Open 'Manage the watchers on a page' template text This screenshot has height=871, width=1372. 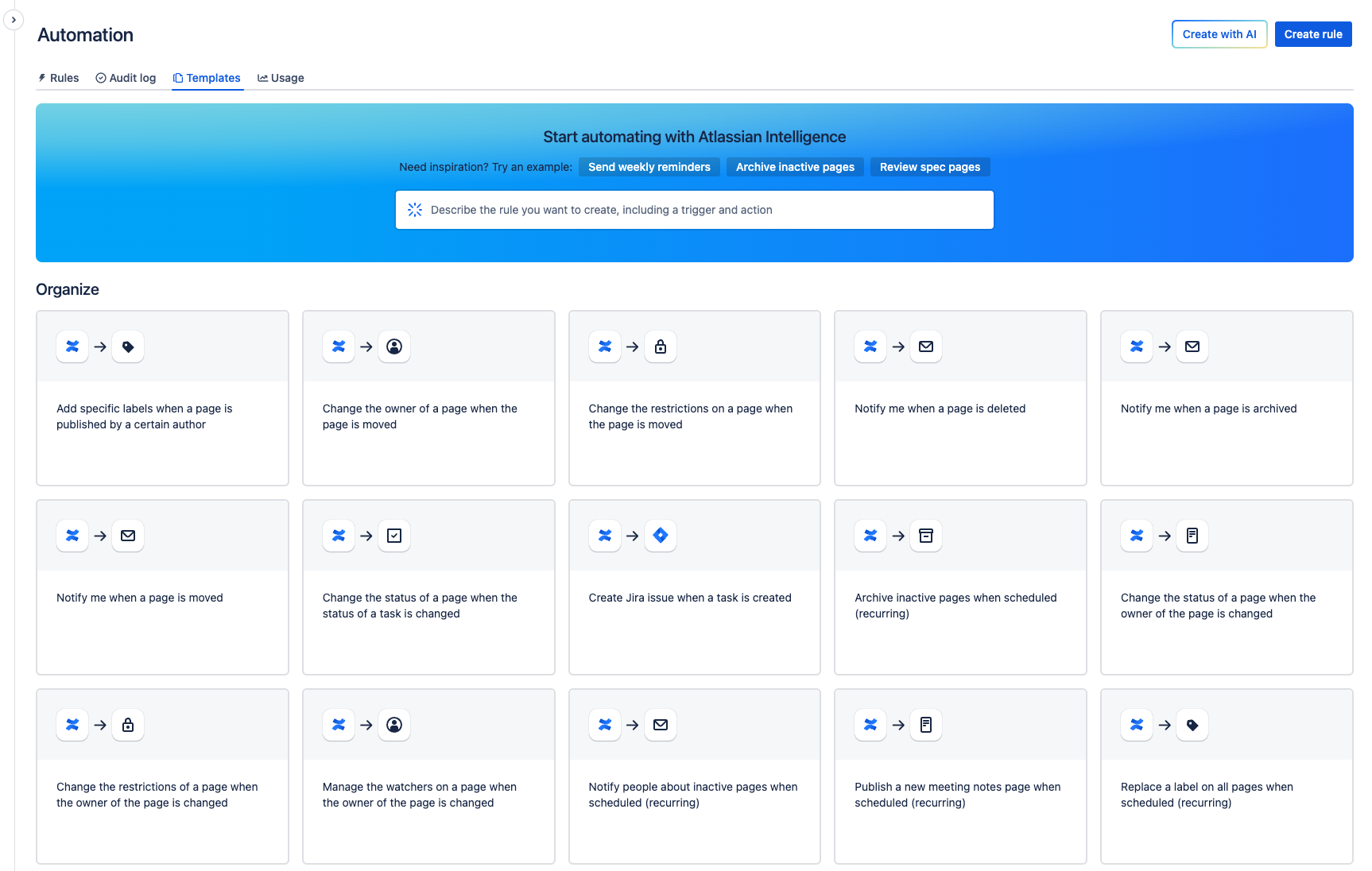click(420, 795)
